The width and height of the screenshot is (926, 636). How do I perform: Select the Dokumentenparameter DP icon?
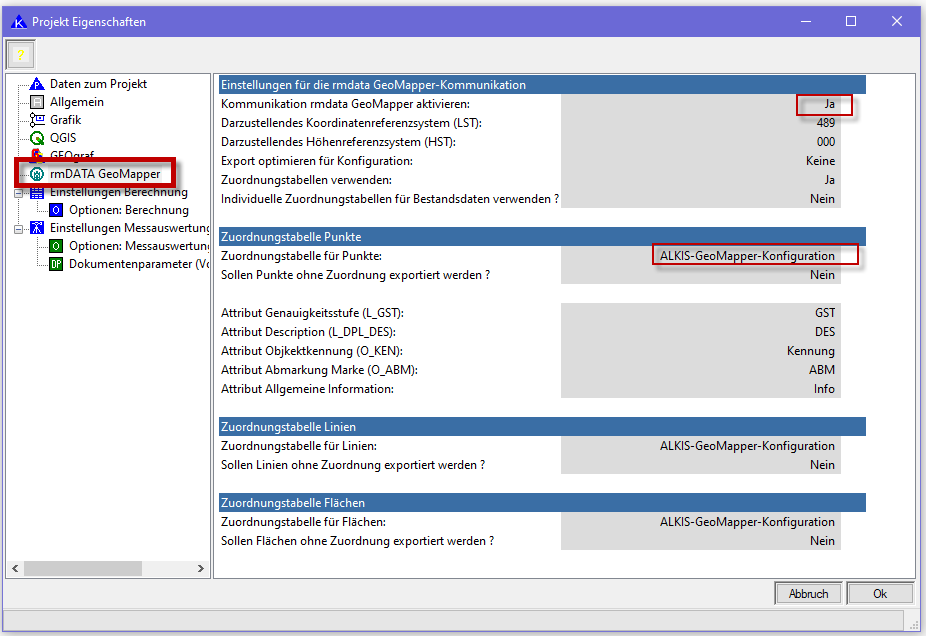(56, 264)
